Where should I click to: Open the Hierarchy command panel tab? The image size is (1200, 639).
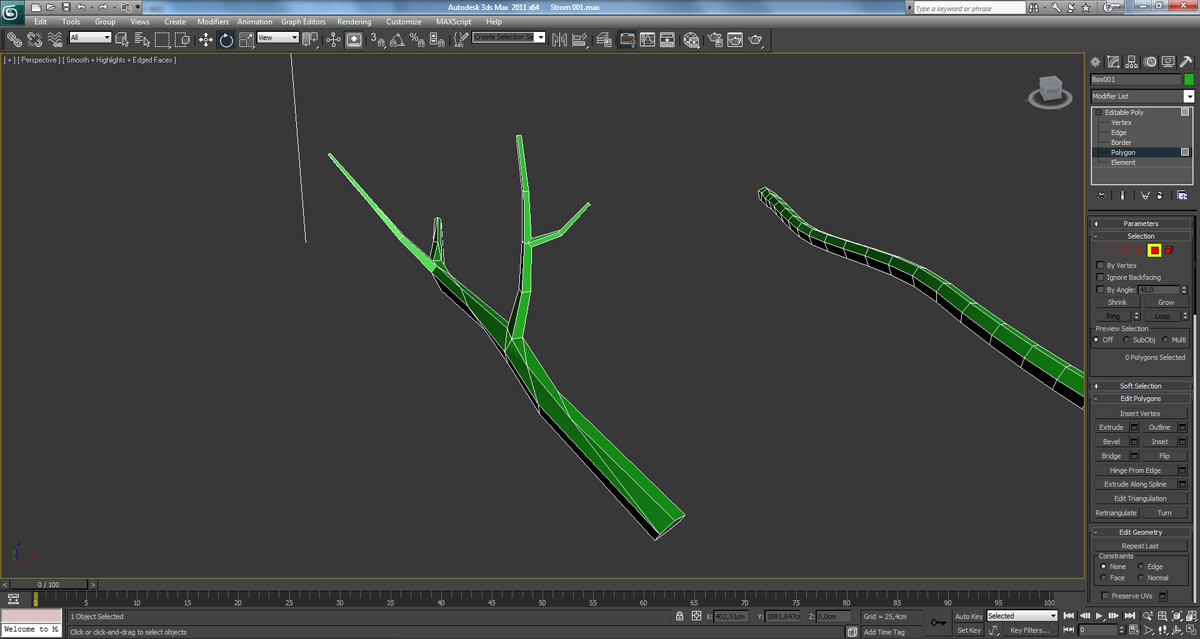coord(1133,62)
